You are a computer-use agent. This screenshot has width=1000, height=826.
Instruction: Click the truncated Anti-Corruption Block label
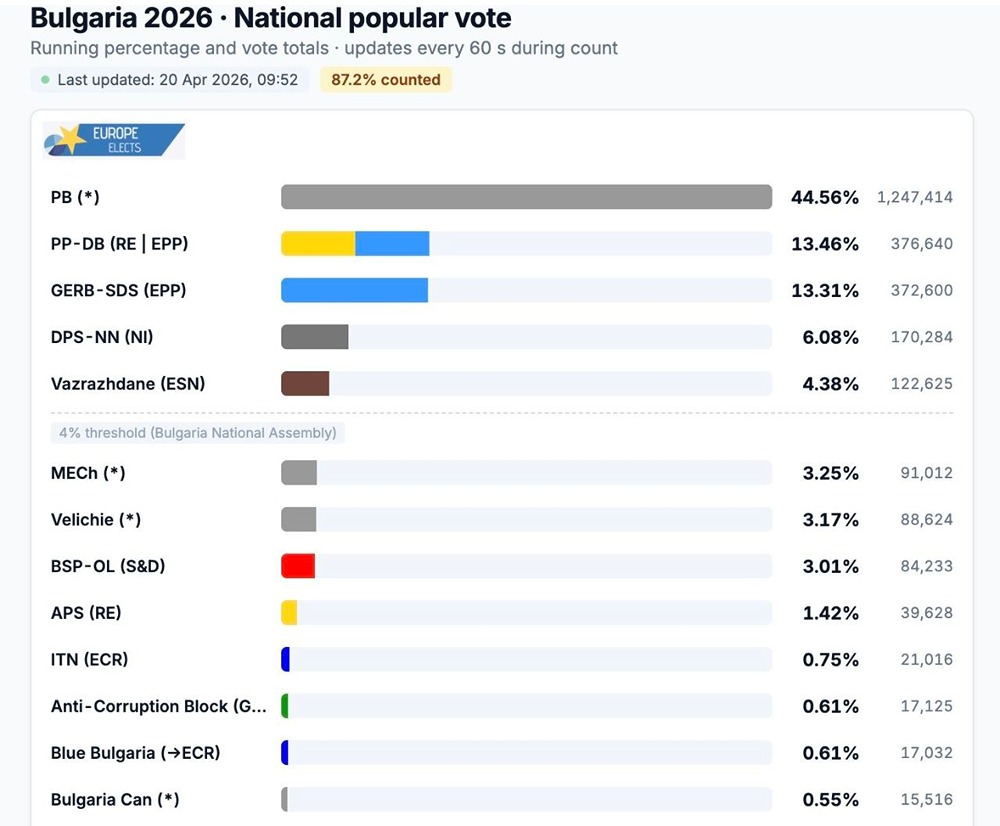coord(159,706)
